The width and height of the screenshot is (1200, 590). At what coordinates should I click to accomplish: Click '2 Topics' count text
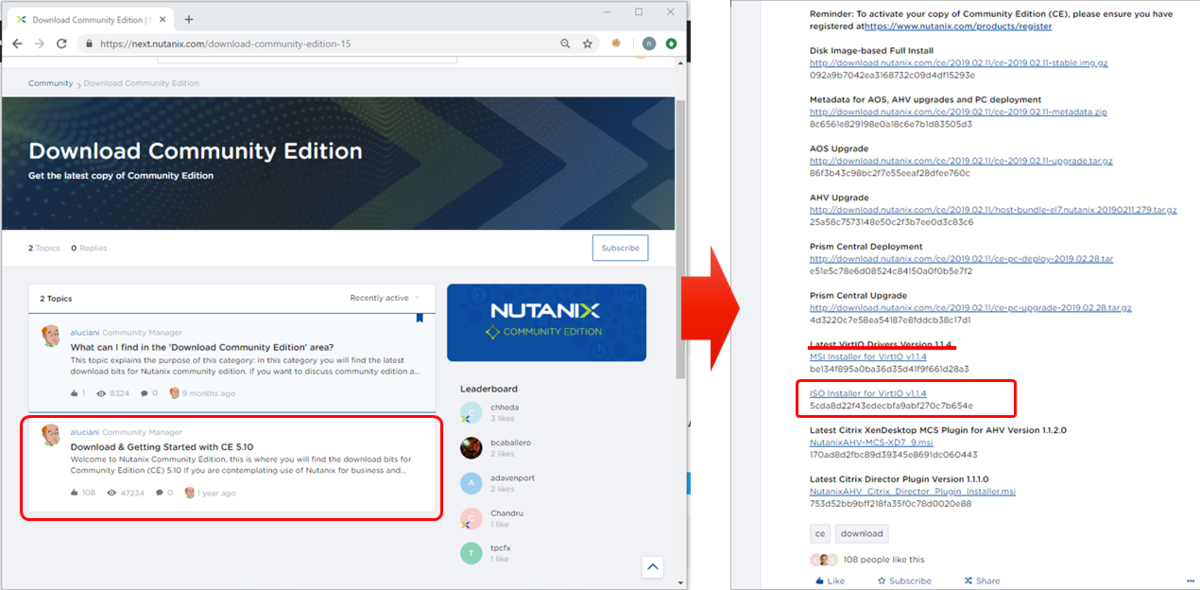point(44,248)
